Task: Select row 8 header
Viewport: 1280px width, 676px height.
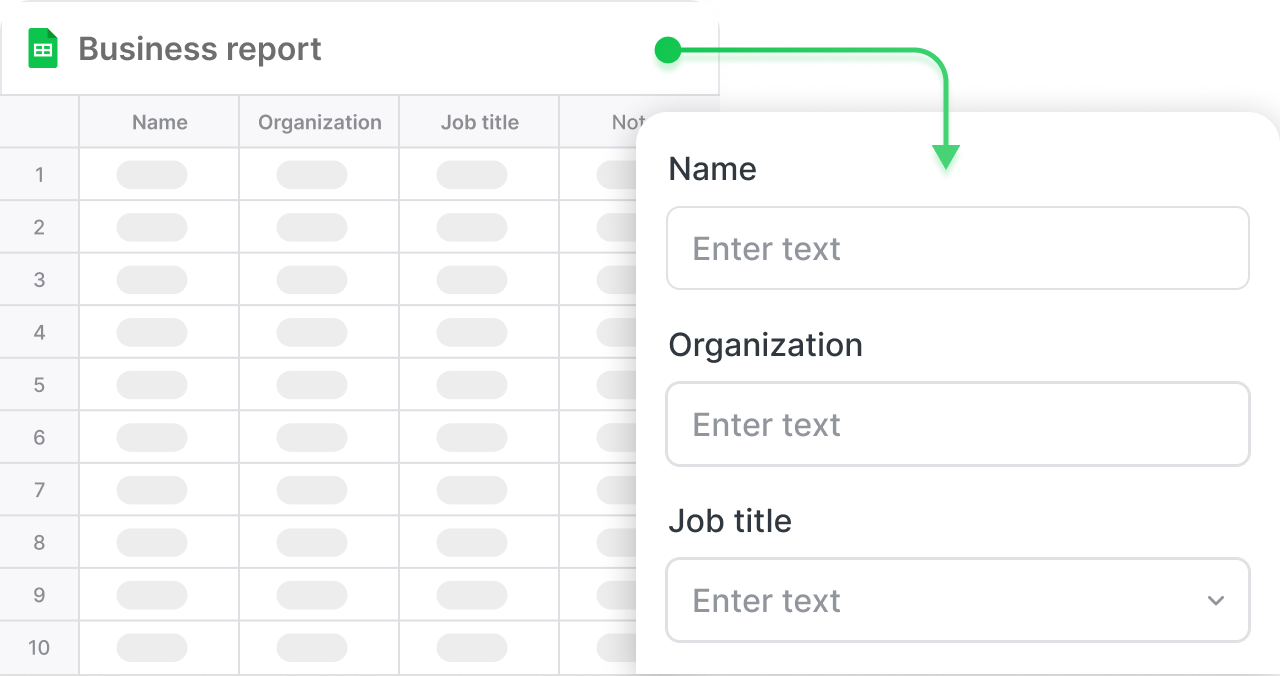Action: pos(39,542)
